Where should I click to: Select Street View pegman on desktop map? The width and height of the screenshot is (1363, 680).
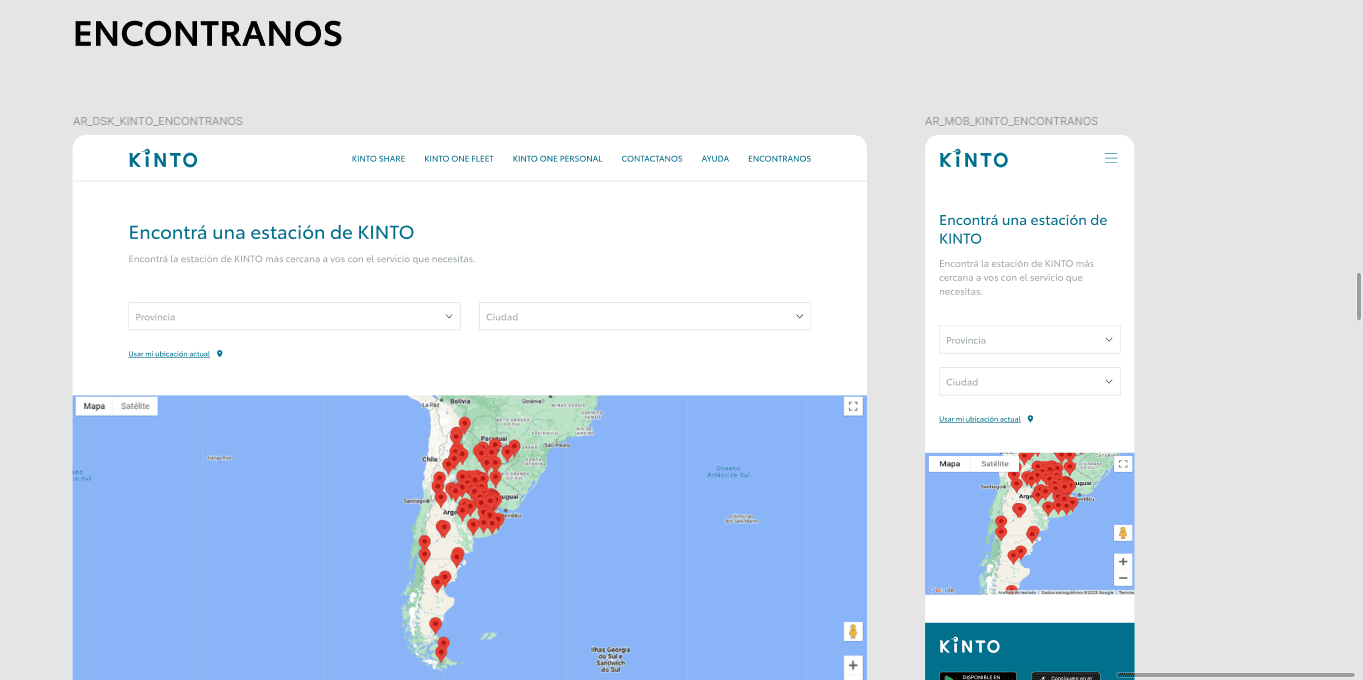(x=852, y=631)
